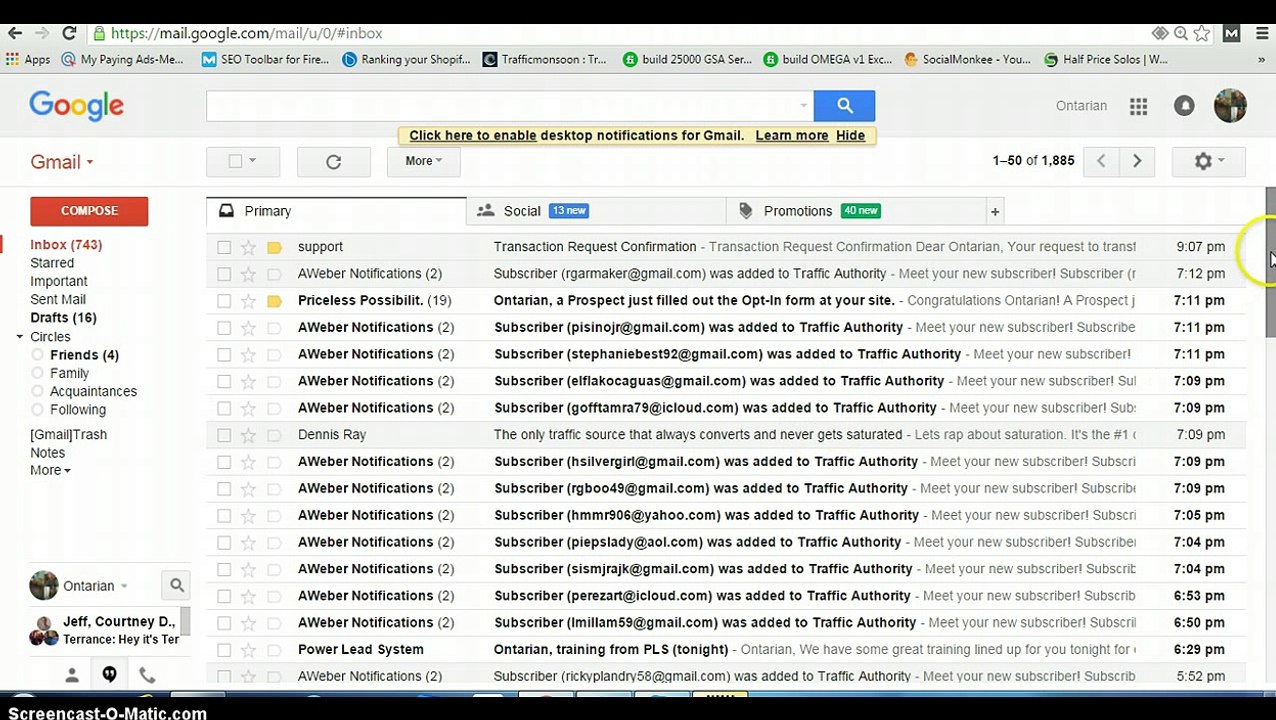Open Inbox (743) folder

point(66,245)
